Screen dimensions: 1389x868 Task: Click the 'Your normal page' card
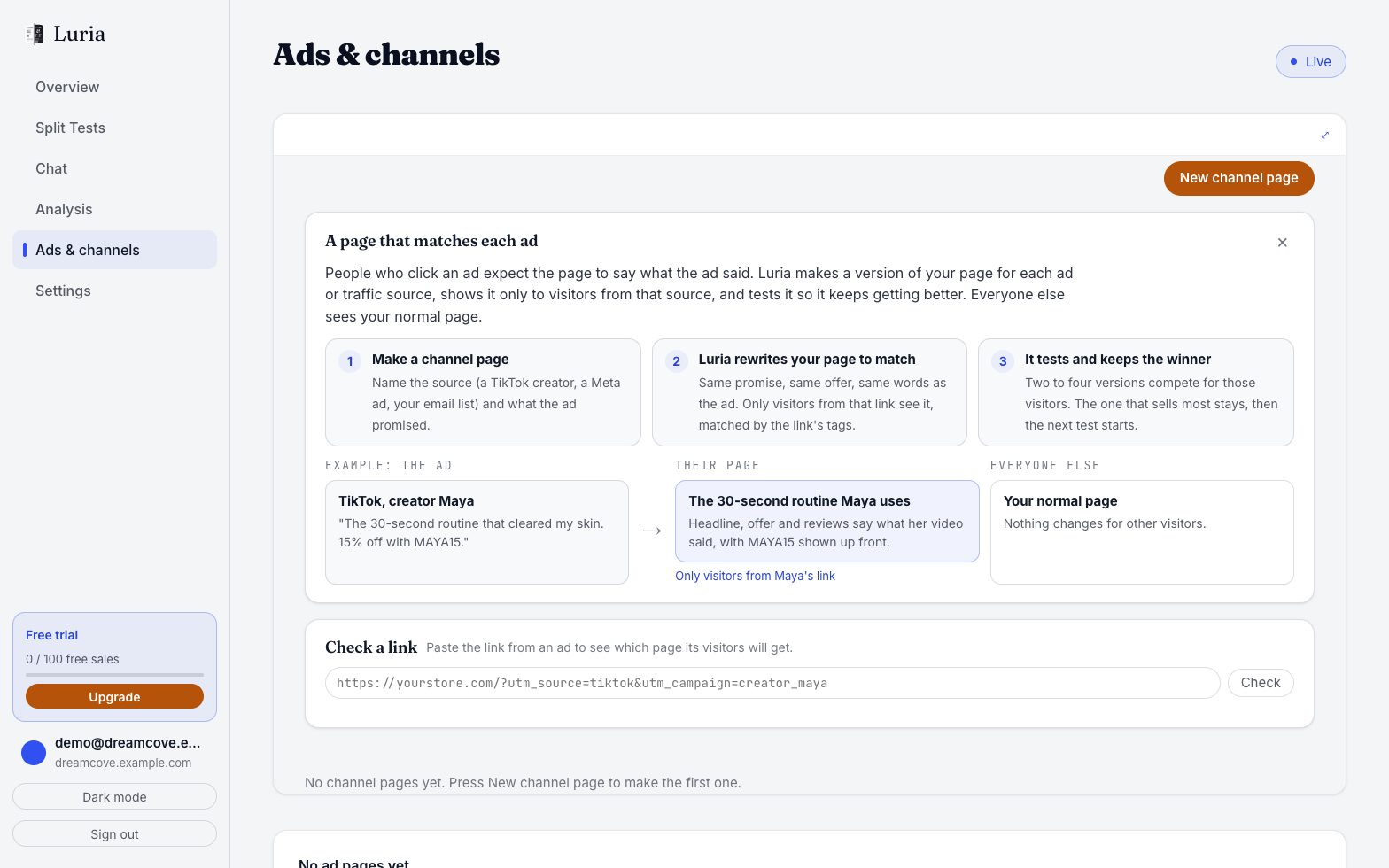point(1142,532)
